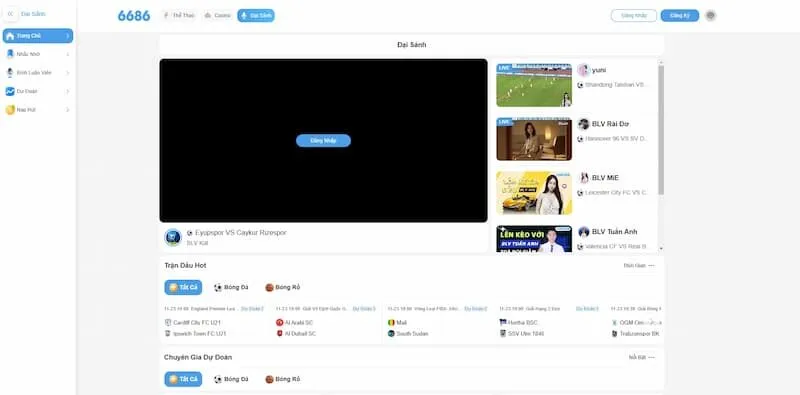Click Al Dubail SC team crest
Viewport: 800px width, 395px height.
(x=280, y=333)
